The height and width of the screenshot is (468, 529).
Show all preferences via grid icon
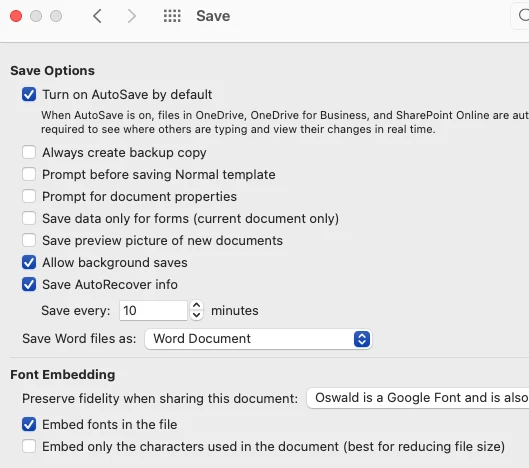pos(172,16)
